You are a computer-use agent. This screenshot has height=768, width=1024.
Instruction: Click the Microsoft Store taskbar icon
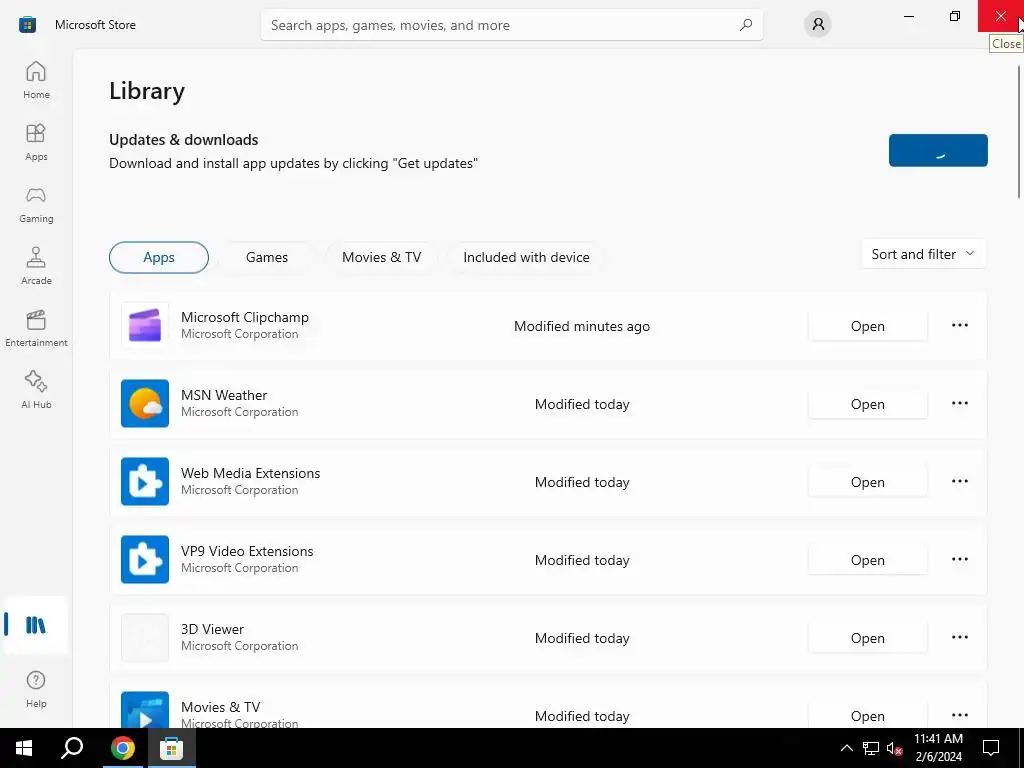[x=172, y=748]
